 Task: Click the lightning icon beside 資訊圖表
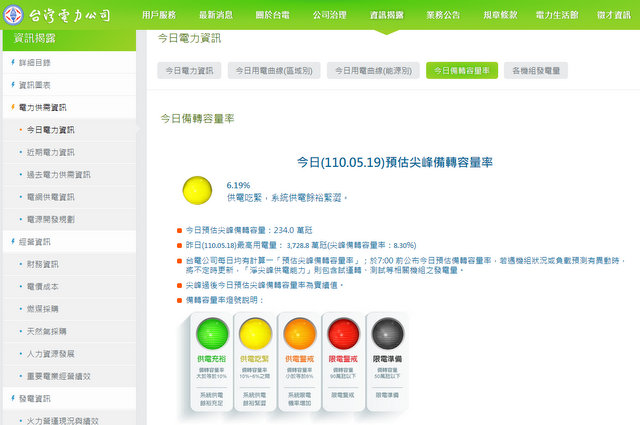(x=13, y=85)
